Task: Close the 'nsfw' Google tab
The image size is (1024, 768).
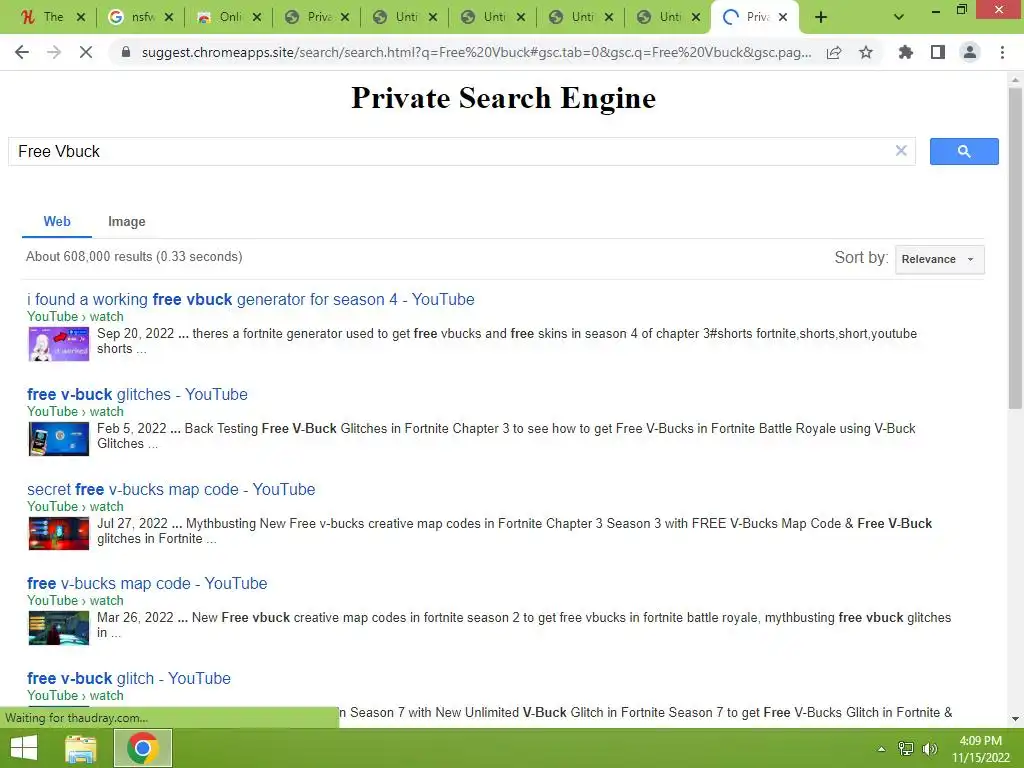Action: click(169, 18)
